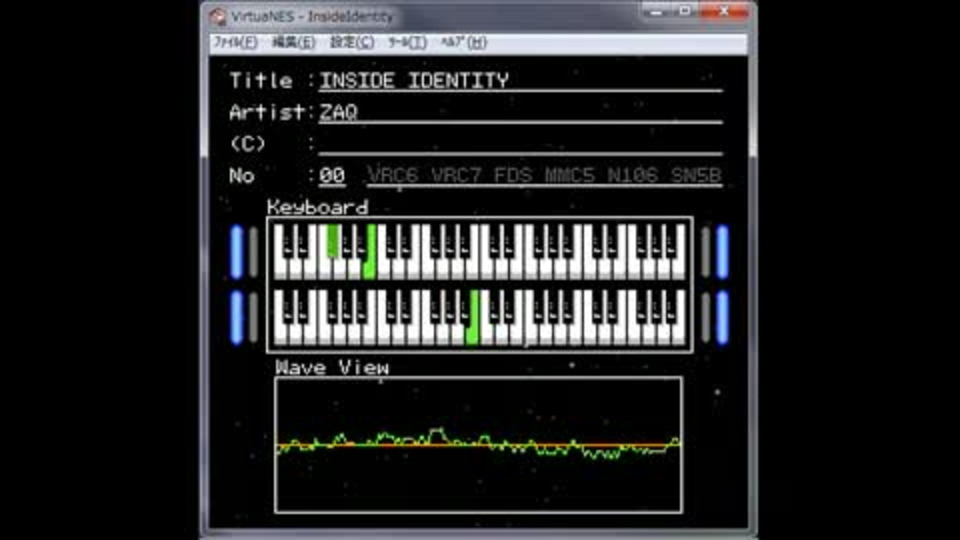This screenshot has width=960, height=540.
Task: Click the highlighted green key on lower keyboard
Action: pyautogui.click(x=472, y=317)
